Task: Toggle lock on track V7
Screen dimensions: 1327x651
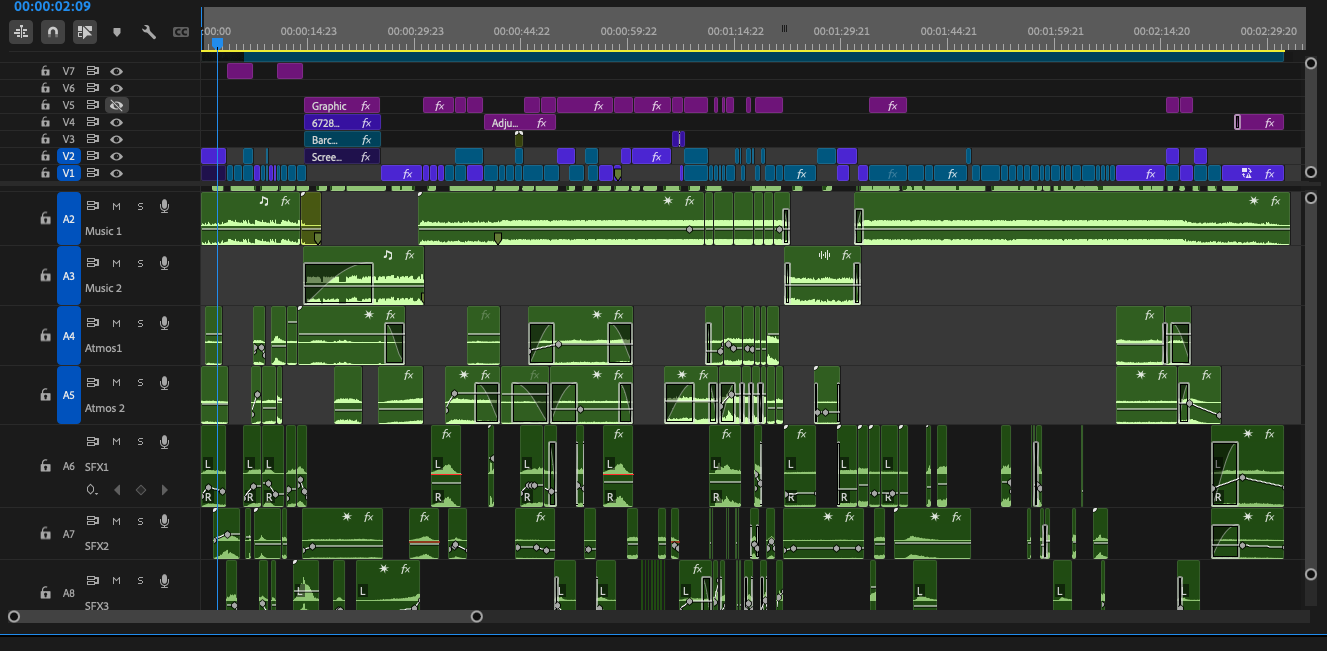Action: pyautogui.click(x=45, y=71)
